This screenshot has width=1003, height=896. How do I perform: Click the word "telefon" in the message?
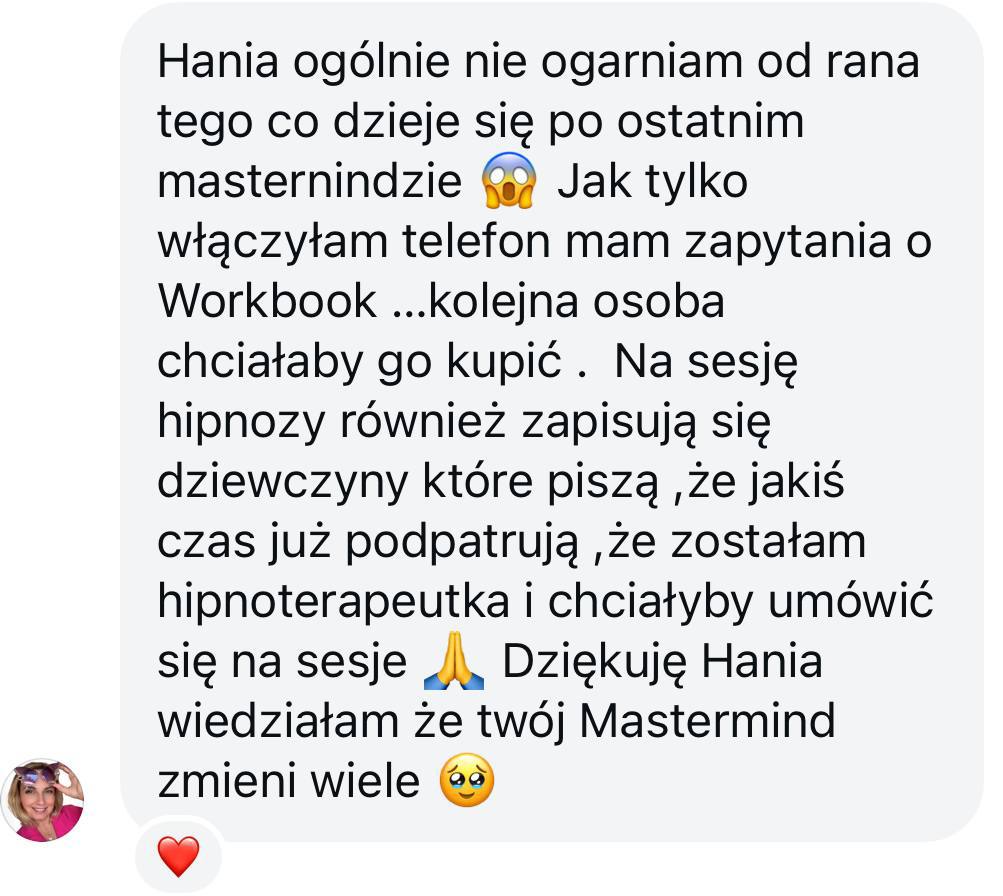(x=476, y=241)
